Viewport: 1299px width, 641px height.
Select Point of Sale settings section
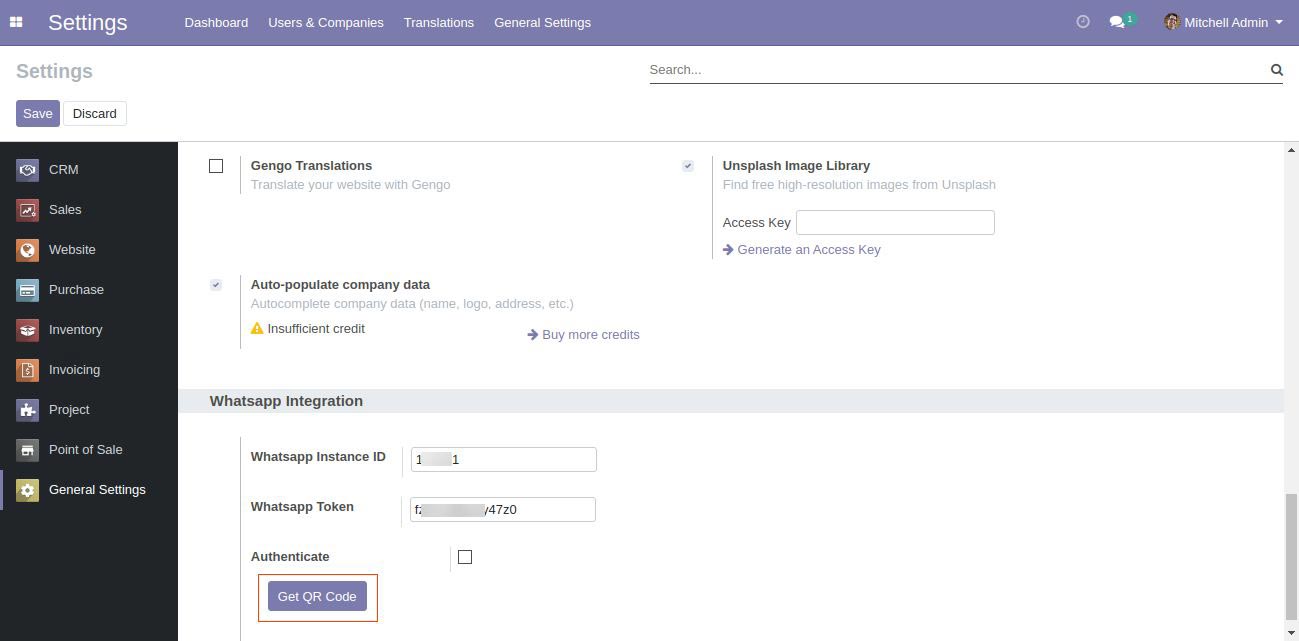(x=89, y=450)
